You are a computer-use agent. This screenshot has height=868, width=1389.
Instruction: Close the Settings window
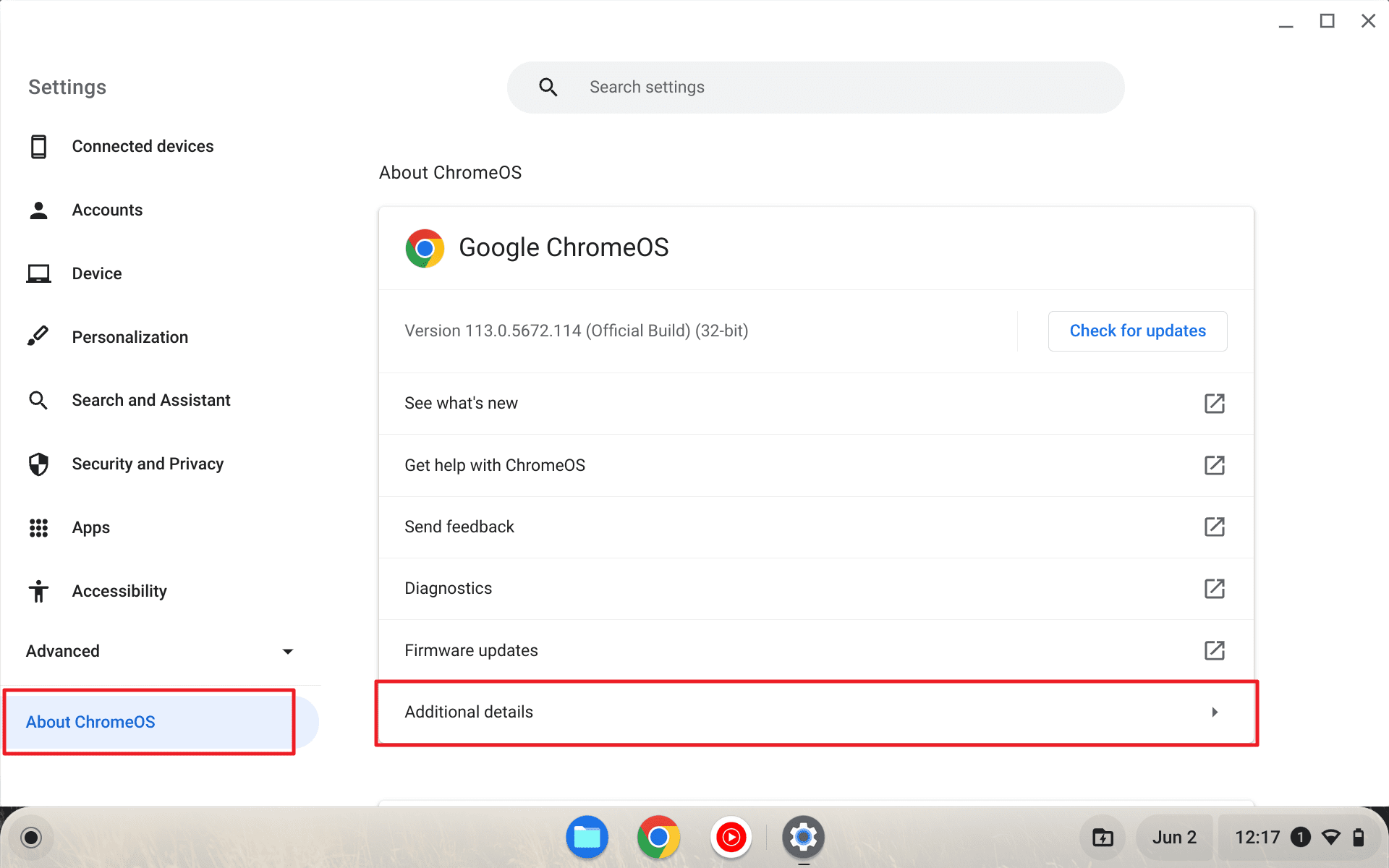(x=1368, y=21)
